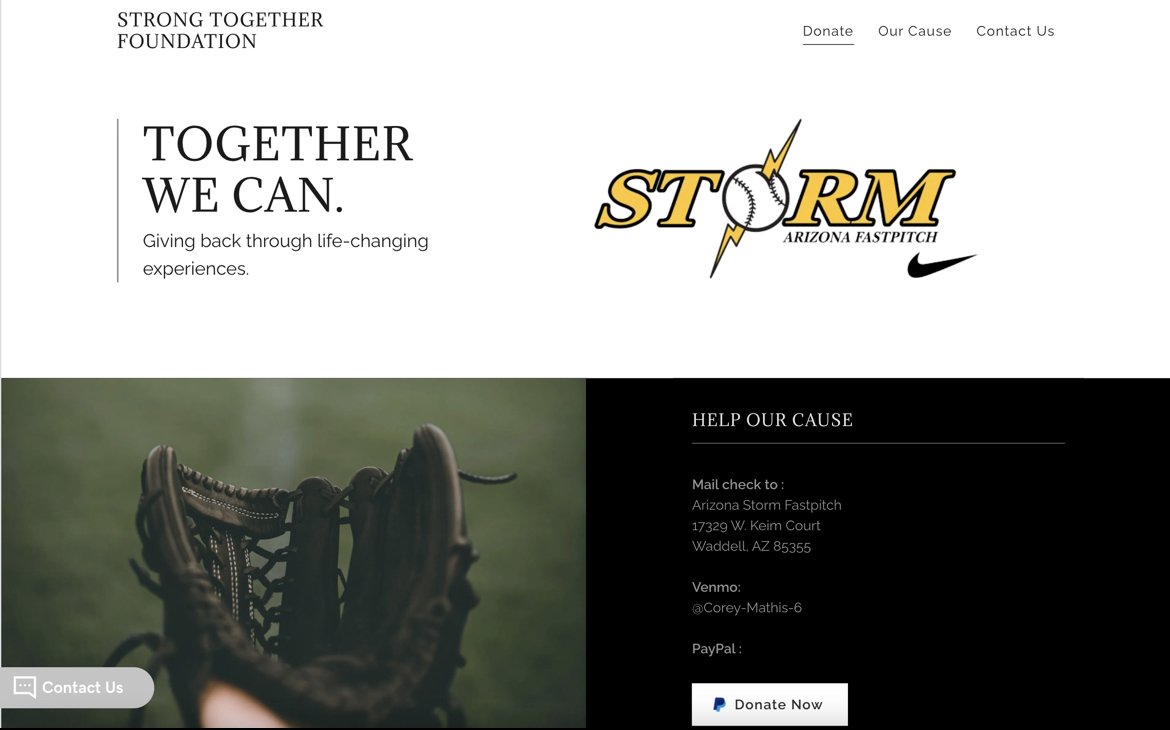Click the chat bubble icon in Contact widget
The width and height of the screenshot is (1170, 730).
pyautogui.click(x=25, y=687)
